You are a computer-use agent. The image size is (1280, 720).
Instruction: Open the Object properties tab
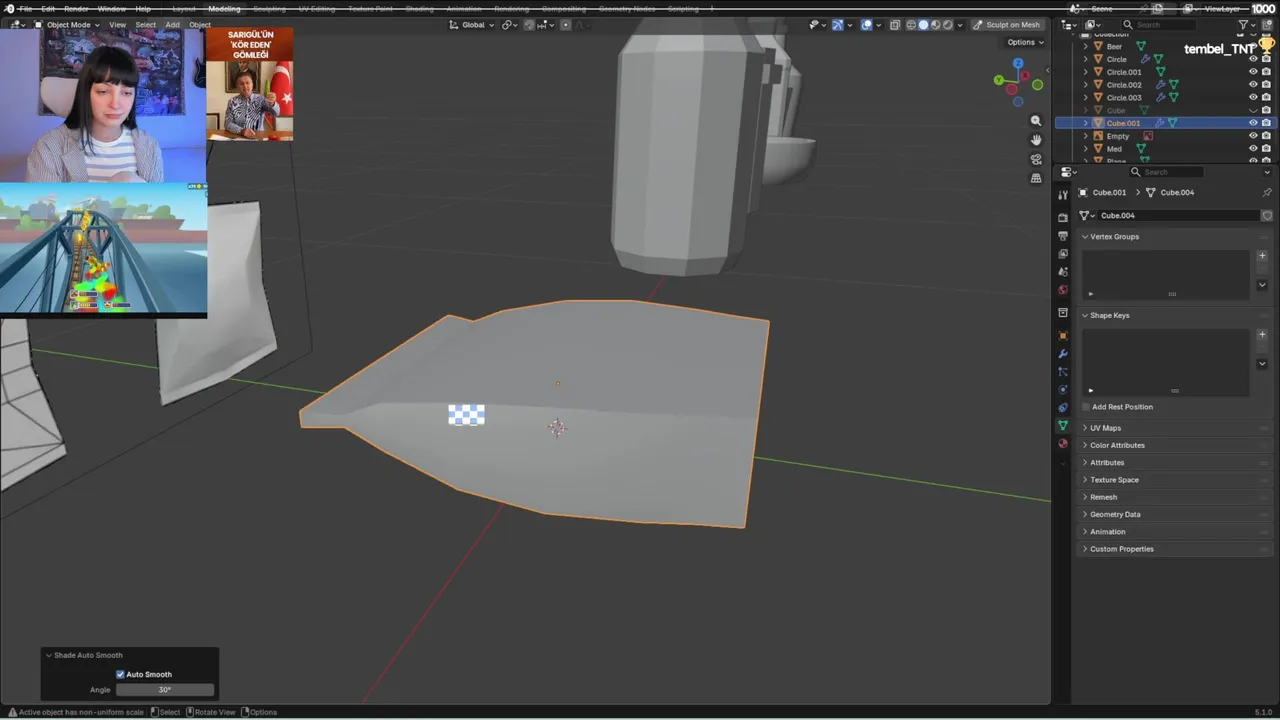coord(1063,336)
